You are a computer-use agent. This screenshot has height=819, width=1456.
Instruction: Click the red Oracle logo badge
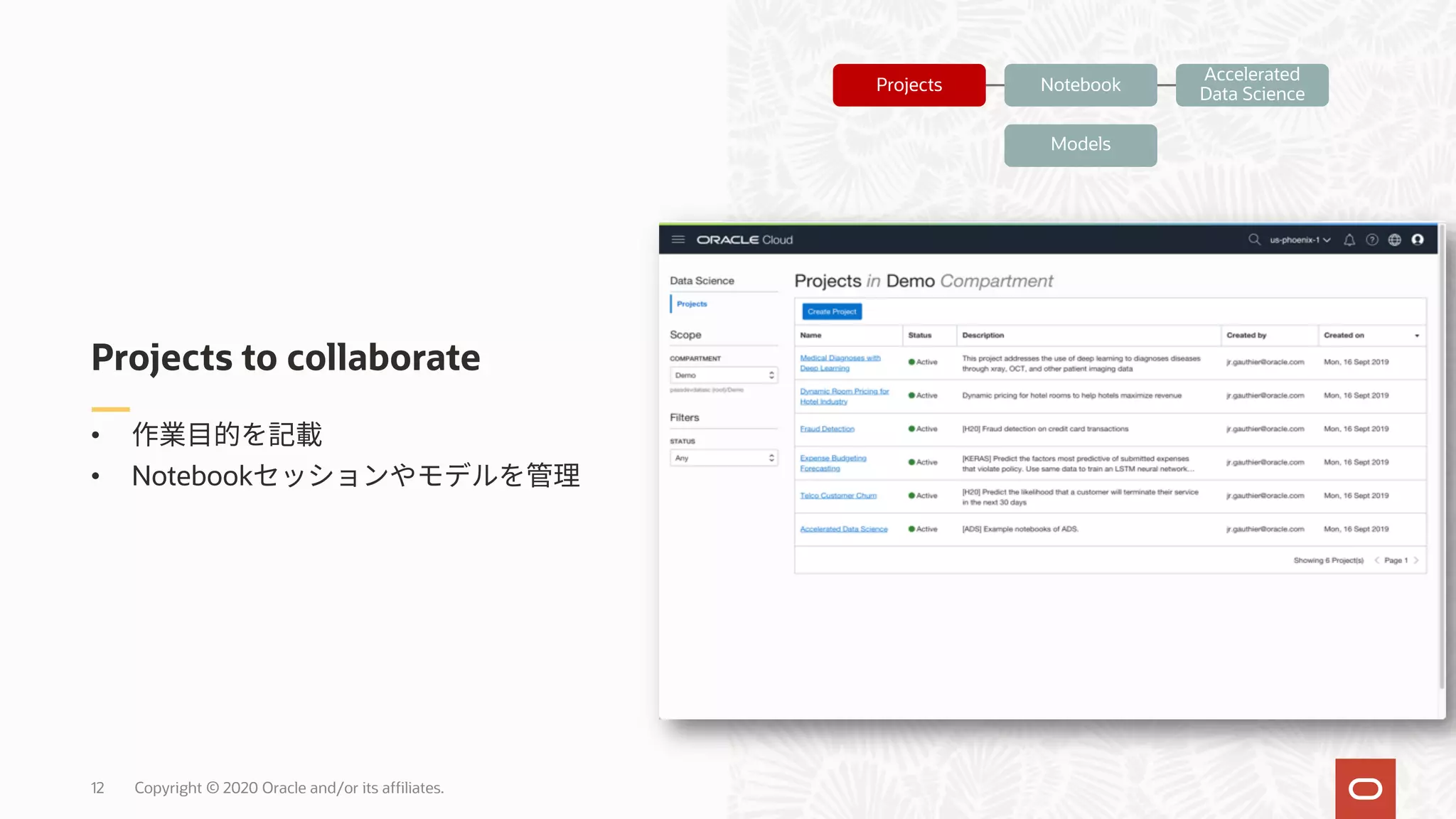[1365, 788]
